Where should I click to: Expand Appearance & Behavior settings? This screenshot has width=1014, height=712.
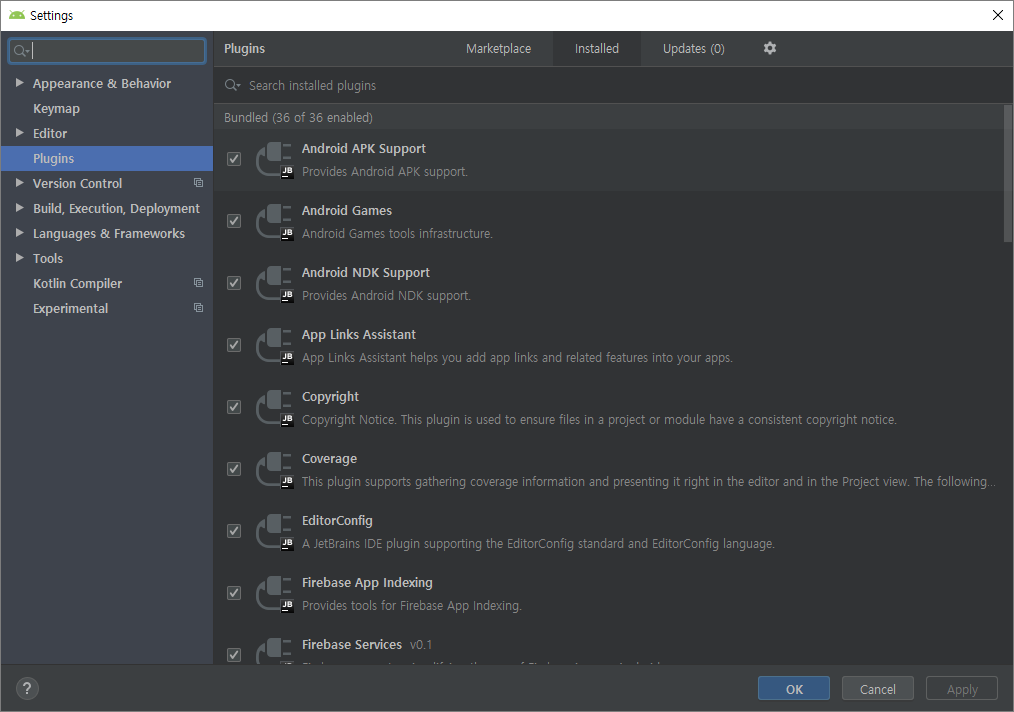click(x=19, y=83)
